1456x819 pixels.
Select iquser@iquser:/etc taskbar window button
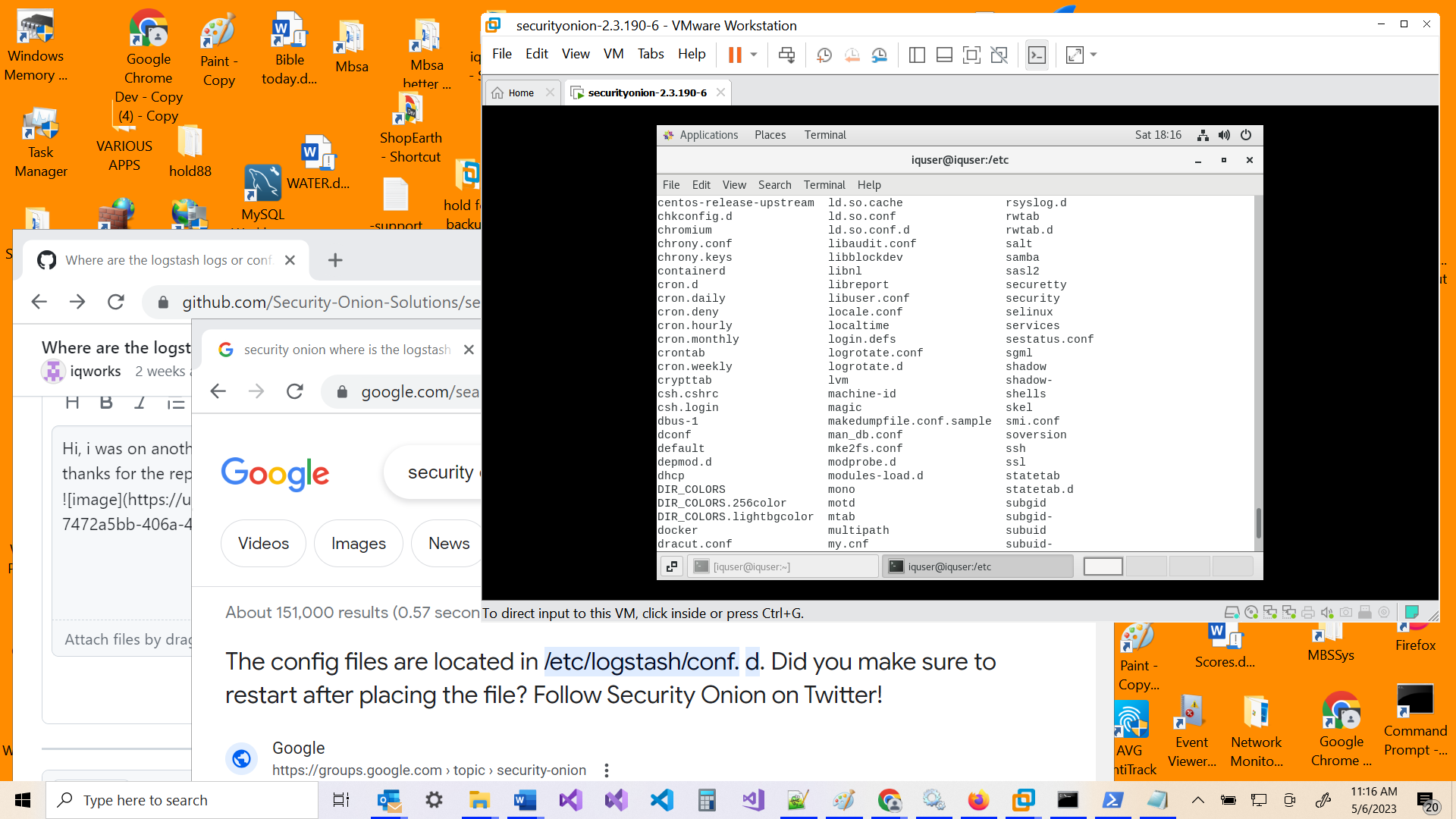point(977,566)
